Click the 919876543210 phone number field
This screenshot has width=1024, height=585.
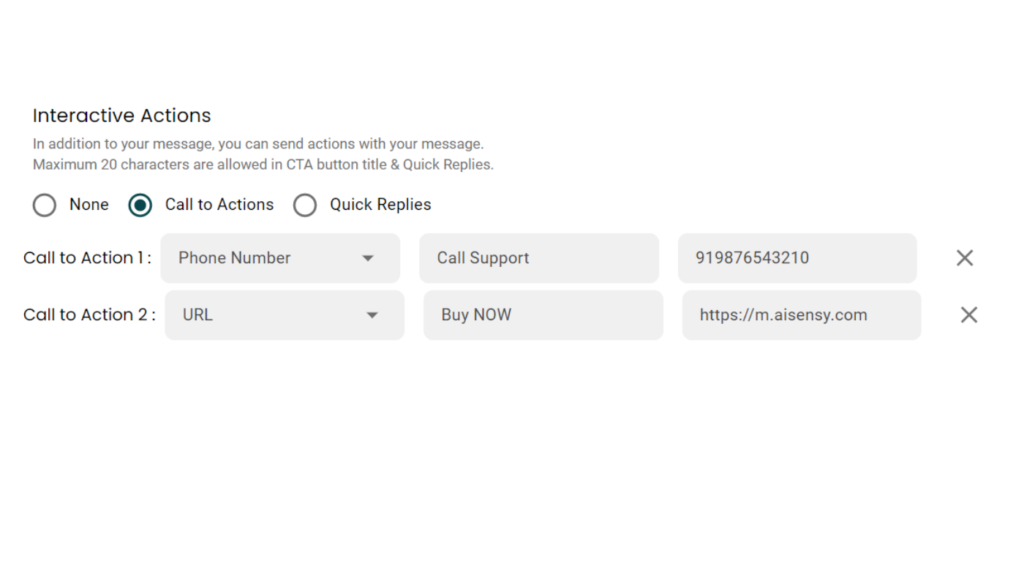797,258
